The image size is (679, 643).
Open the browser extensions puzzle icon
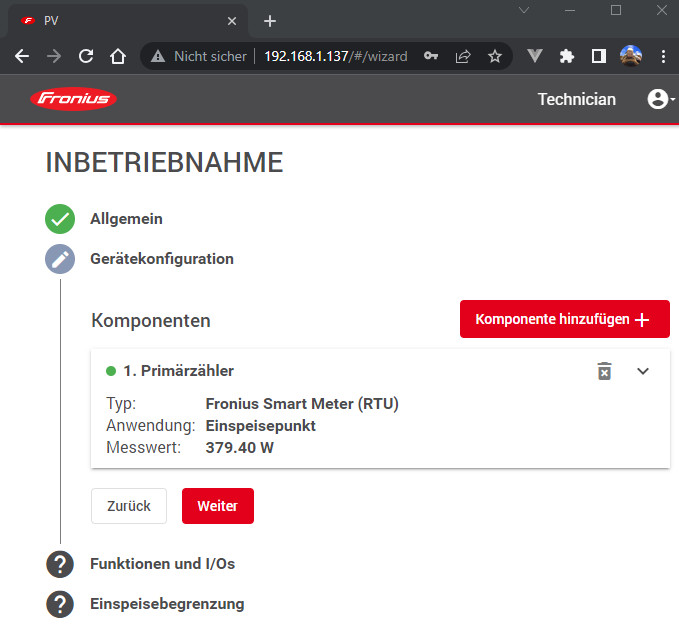pyautogui.click(x=567, y=57)
